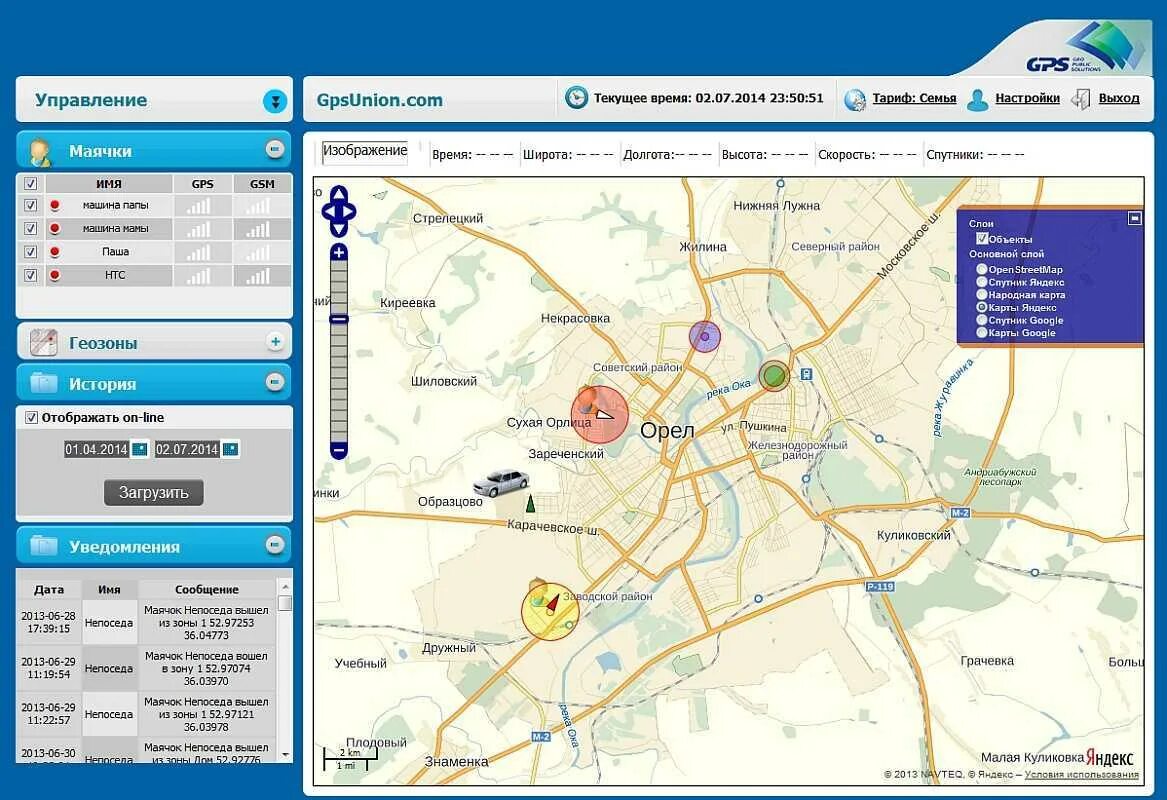Open the Настройки link
1167x800 pixels.
1027,97
